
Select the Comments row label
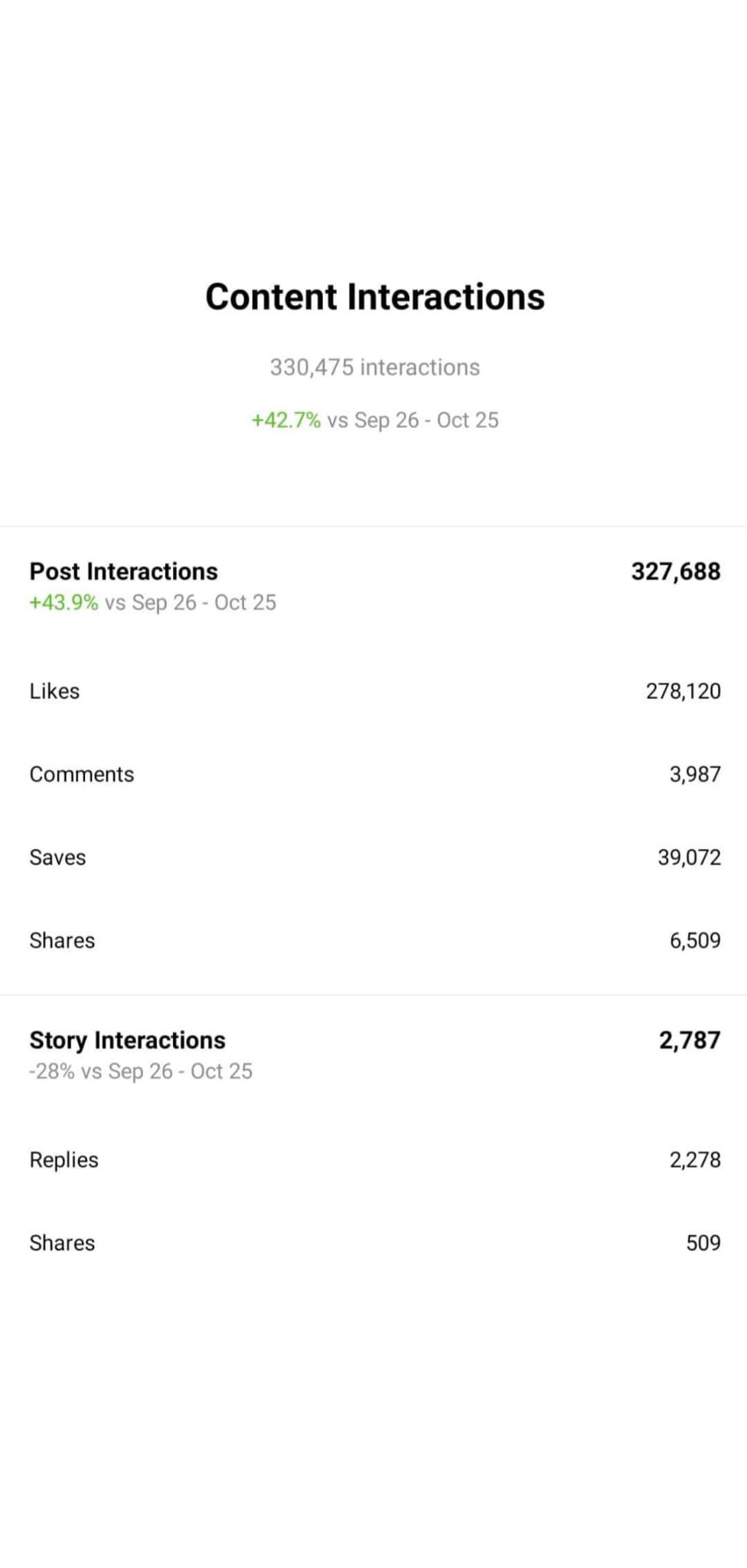tap(81, 774)
